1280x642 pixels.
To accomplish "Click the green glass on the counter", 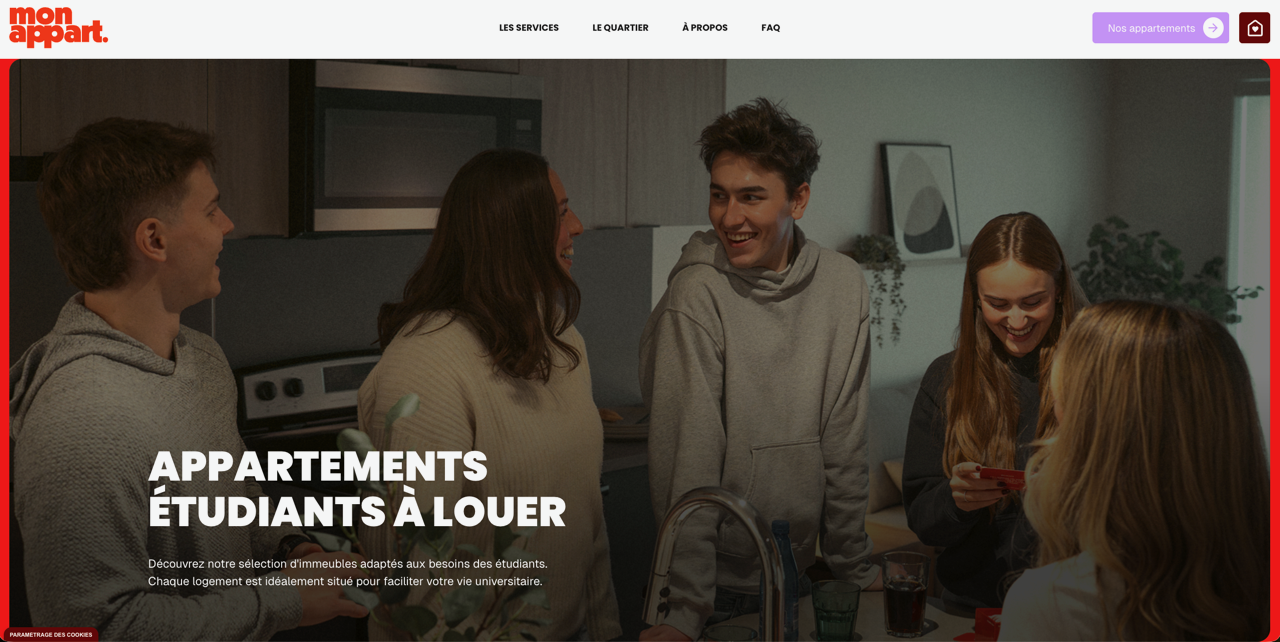I will (835, 610).
